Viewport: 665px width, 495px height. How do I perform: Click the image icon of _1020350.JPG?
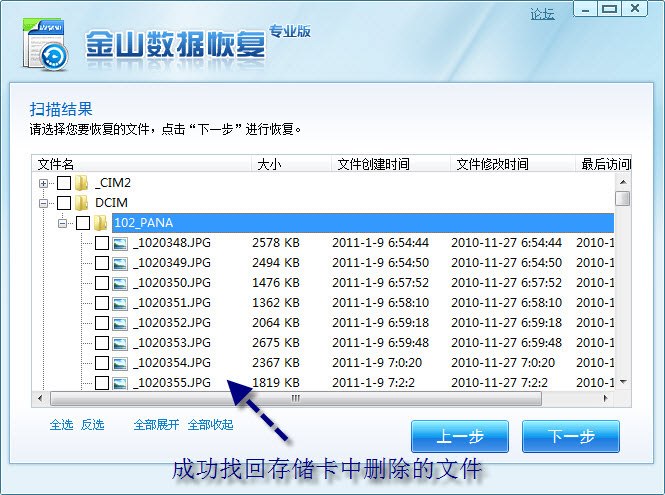(x=120, y=283)
